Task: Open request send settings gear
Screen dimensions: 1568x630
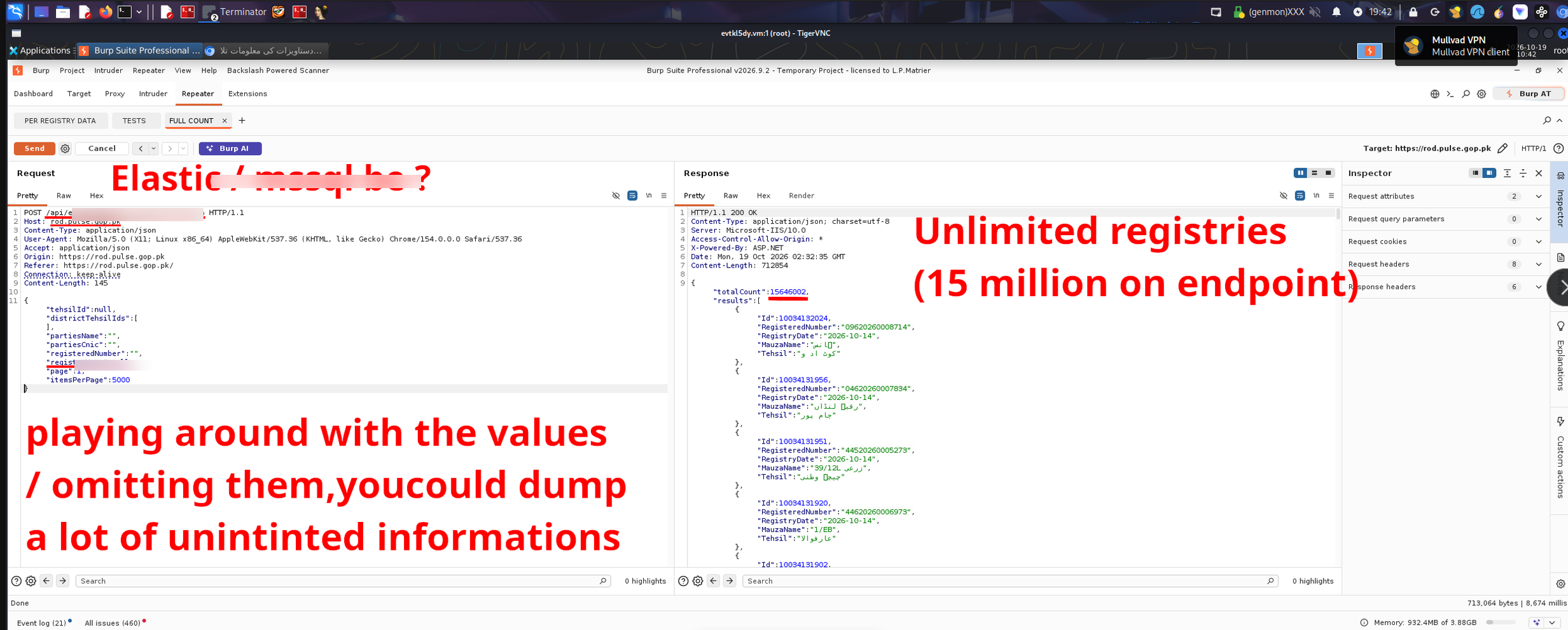Action: [x=65, y=149]
